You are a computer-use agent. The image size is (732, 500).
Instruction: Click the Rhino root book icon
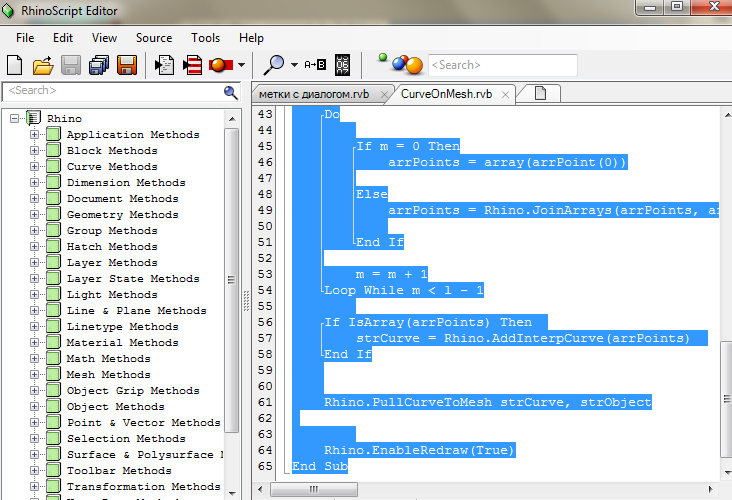pyautogui.click(x=33, y=118)
